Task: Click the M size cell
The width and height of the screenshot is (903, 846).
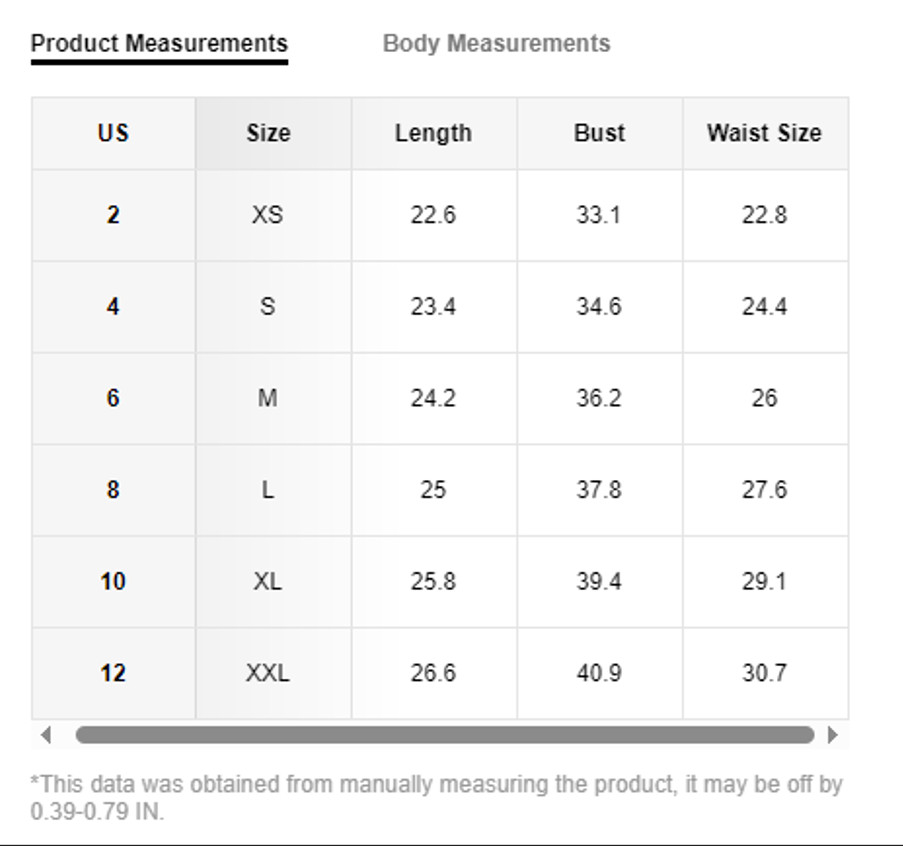Action: tap(268, 398)
